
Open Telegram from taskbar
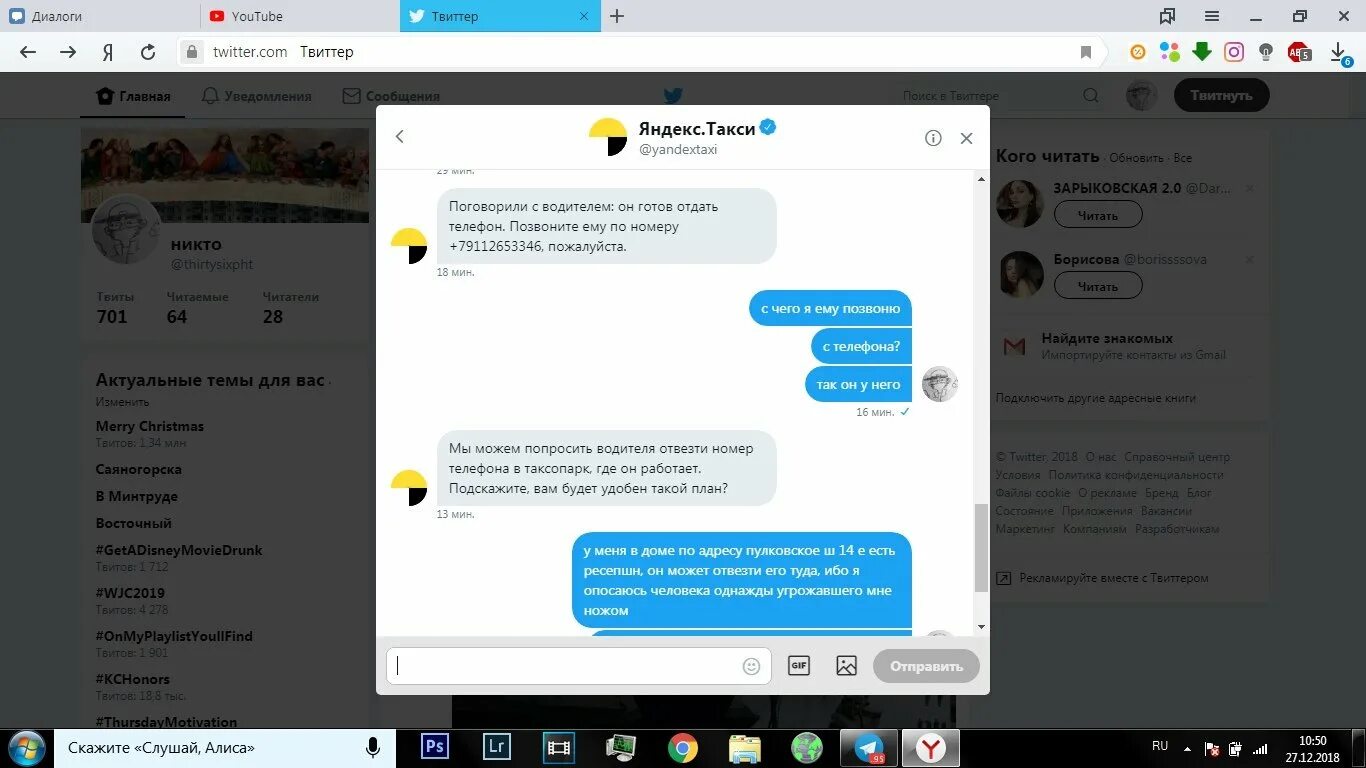pyautogui.click(x=868, y=747)
